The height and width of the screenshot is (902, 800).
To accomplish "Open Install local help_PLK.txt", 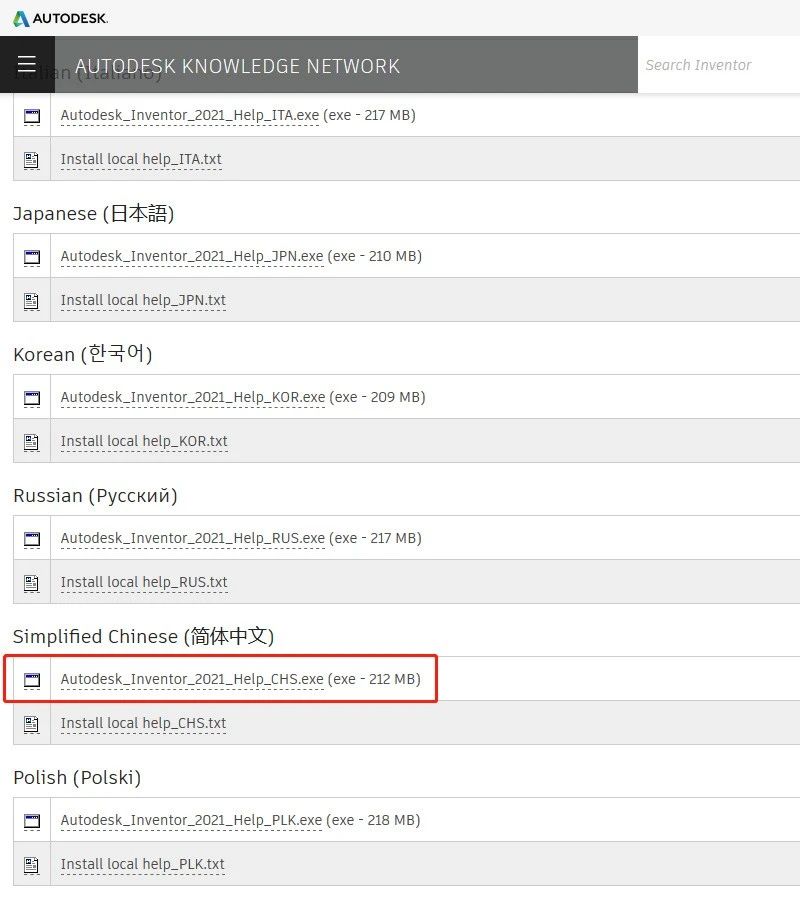I will (x=143, y=864).
